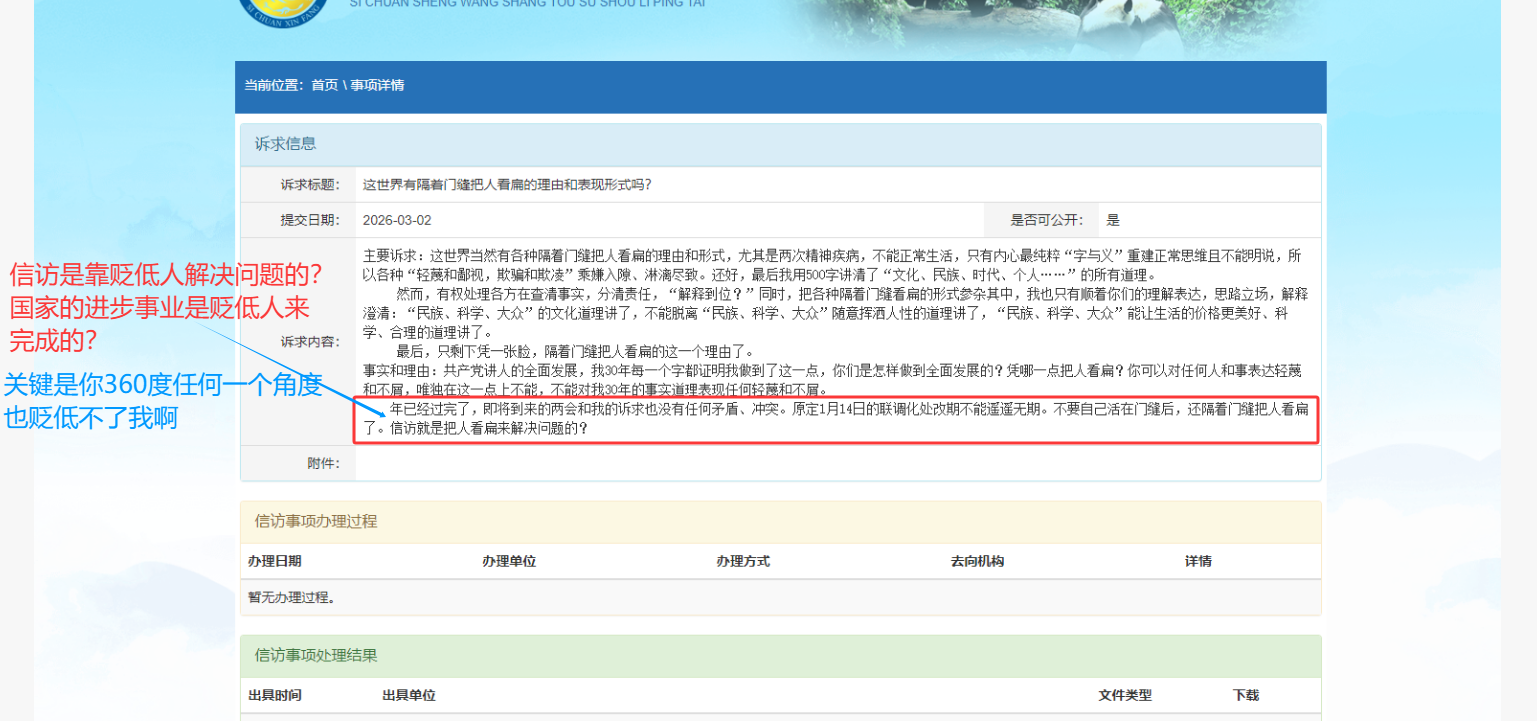Click the Sichuan Xinfang logo emblem

tap(271, 11)
